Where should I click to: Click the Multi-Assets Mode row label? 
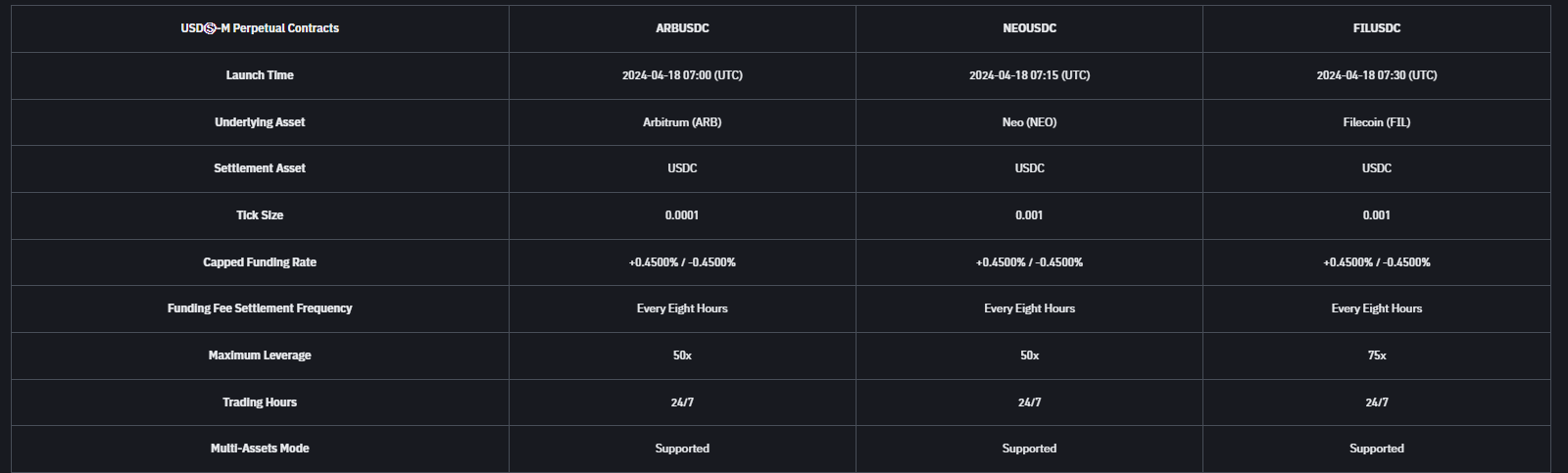point(260,449)
